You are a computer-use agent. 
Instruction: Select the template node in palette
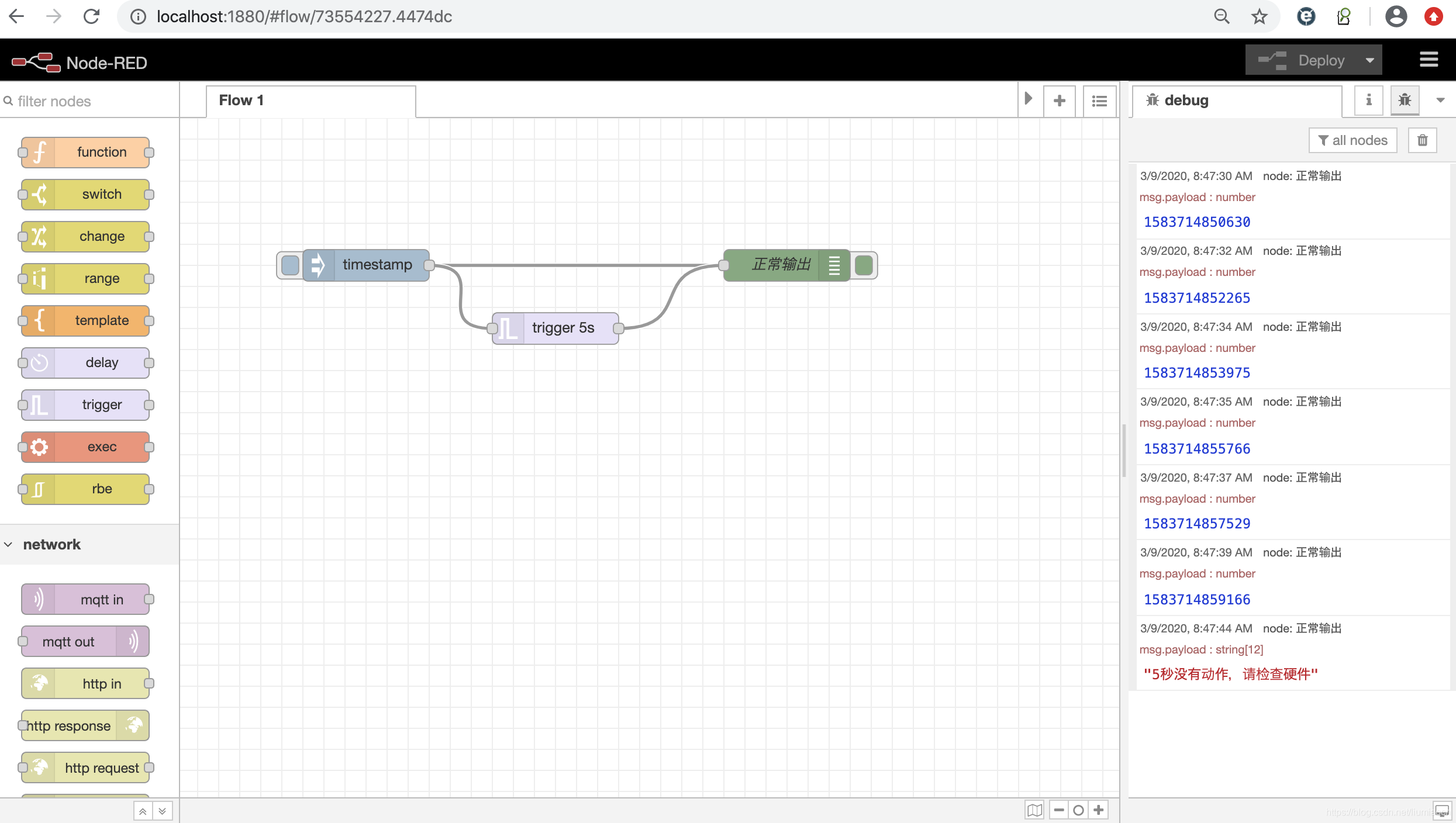point(85,321)
